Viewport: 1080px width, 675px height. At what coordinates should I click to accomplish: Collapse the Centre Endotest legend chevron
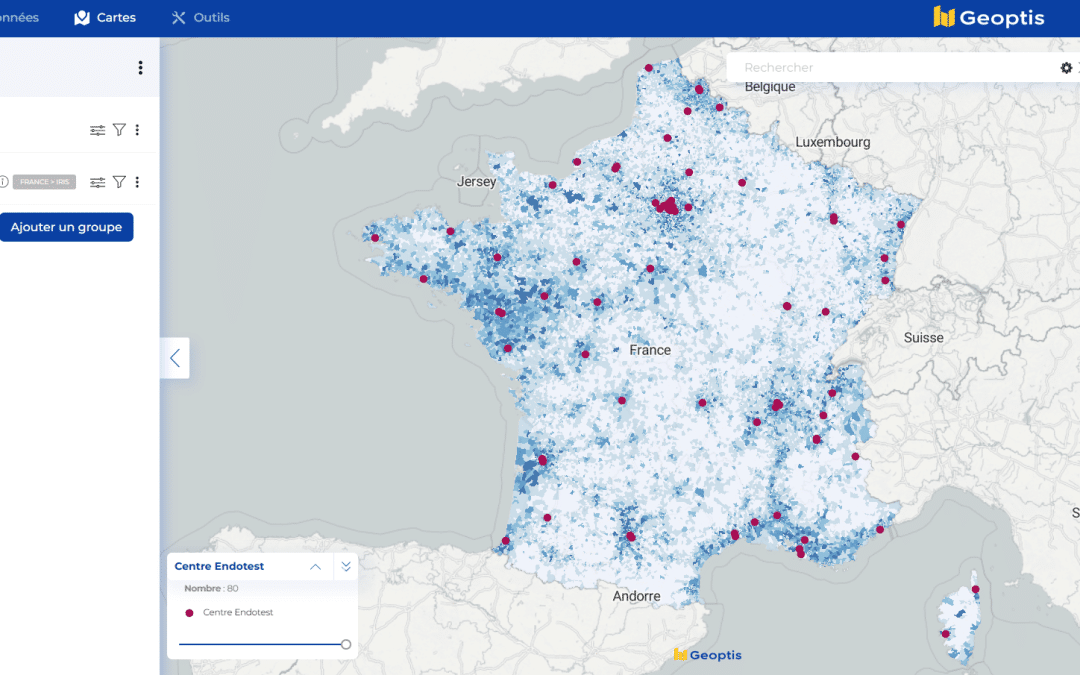coord(315,567)
